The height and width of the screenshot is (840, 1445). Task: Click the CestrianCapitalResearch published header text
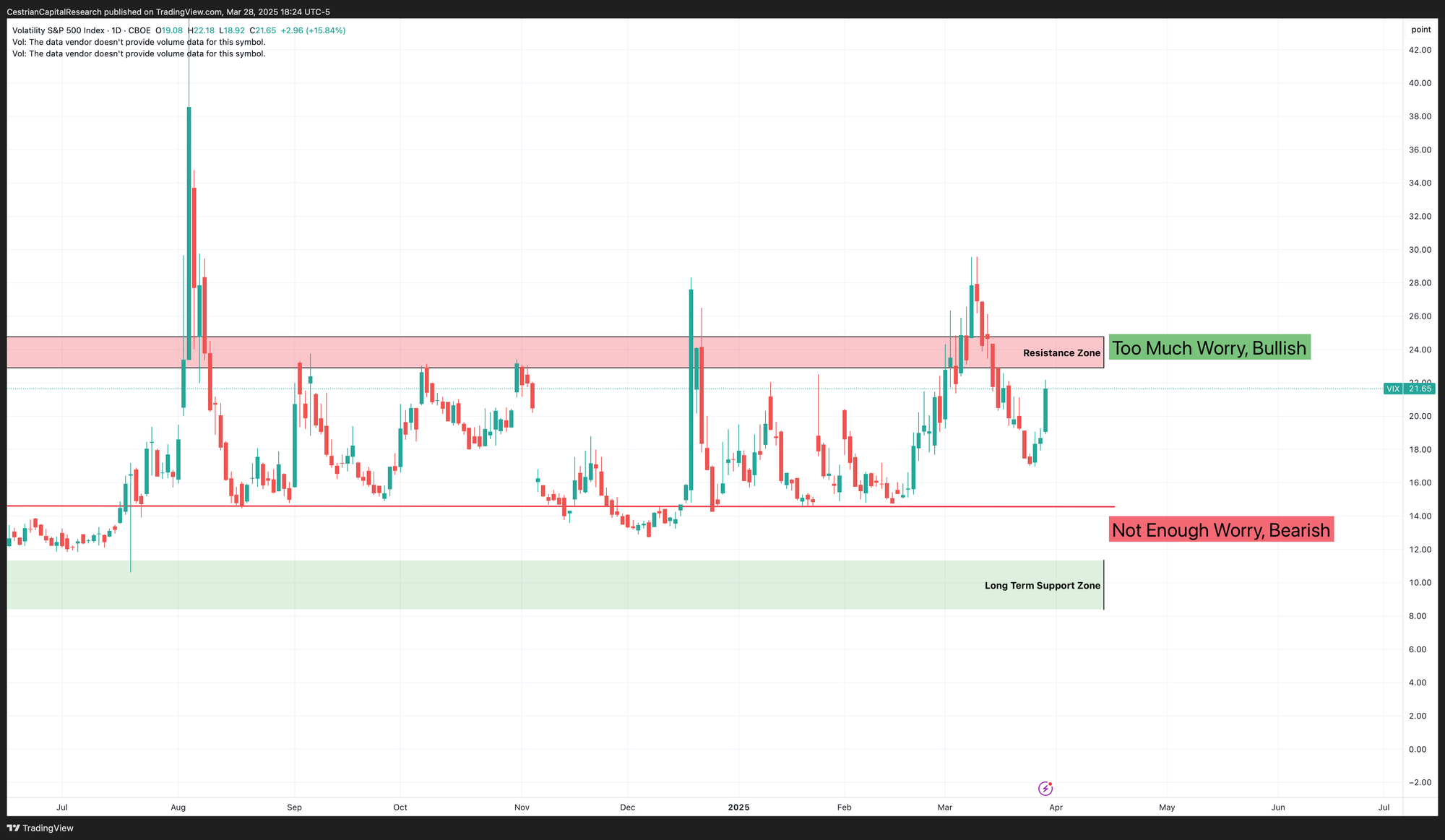168,12
